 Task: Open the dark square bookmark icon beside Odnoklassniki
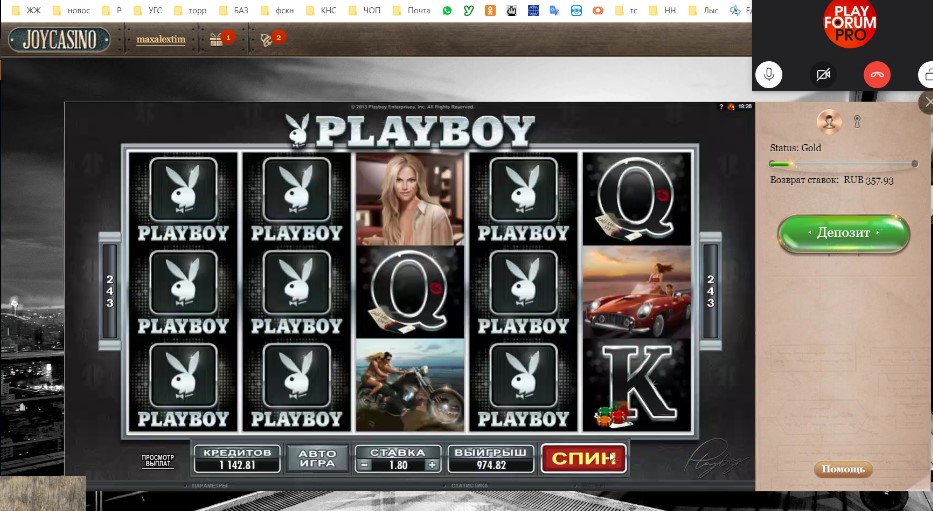pos(511,10)
